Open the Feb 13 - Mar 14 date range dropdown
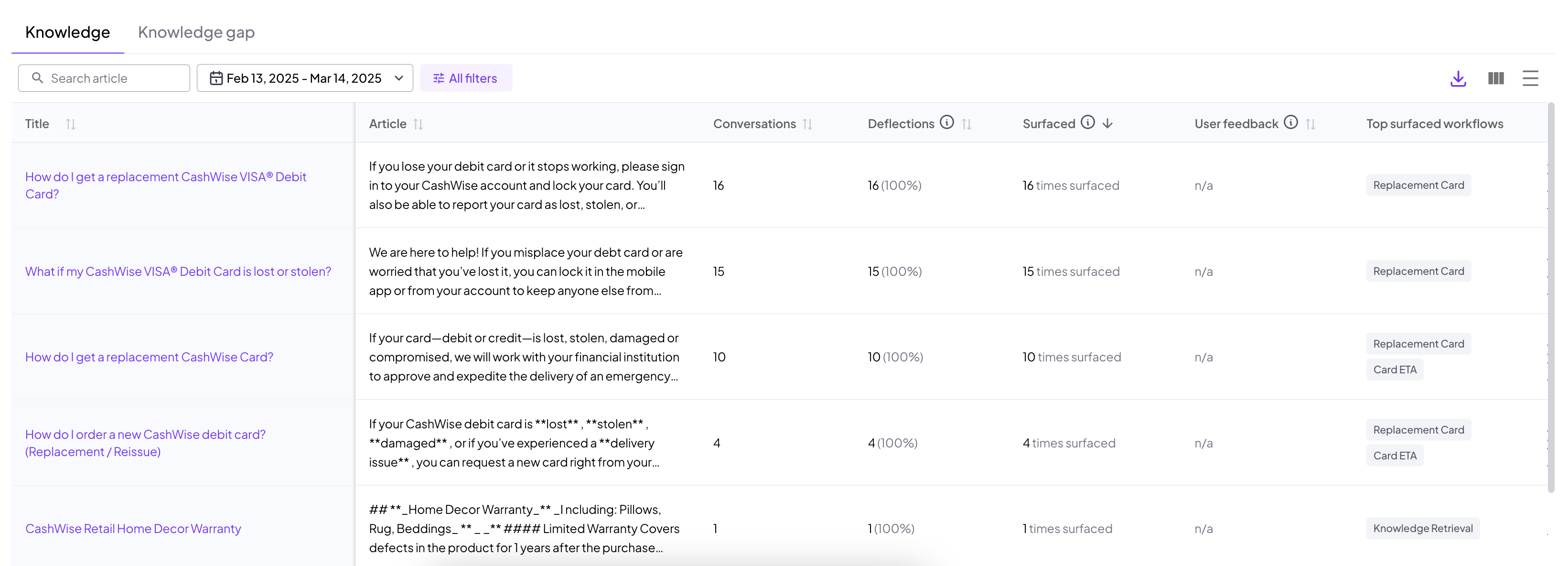The image size is (1568, 566). [305, 78]
